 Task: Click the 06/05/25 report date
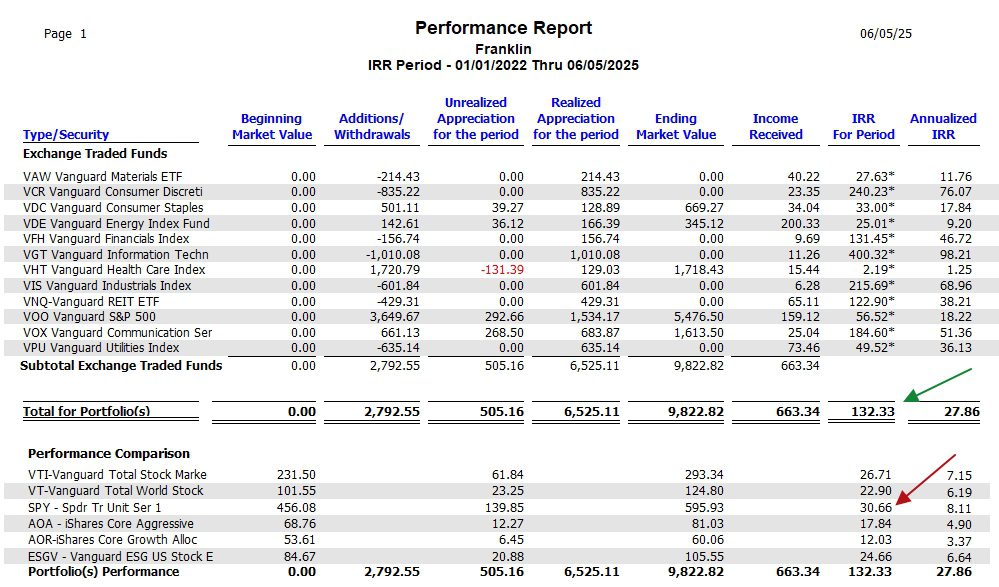(x=886, y=34)
